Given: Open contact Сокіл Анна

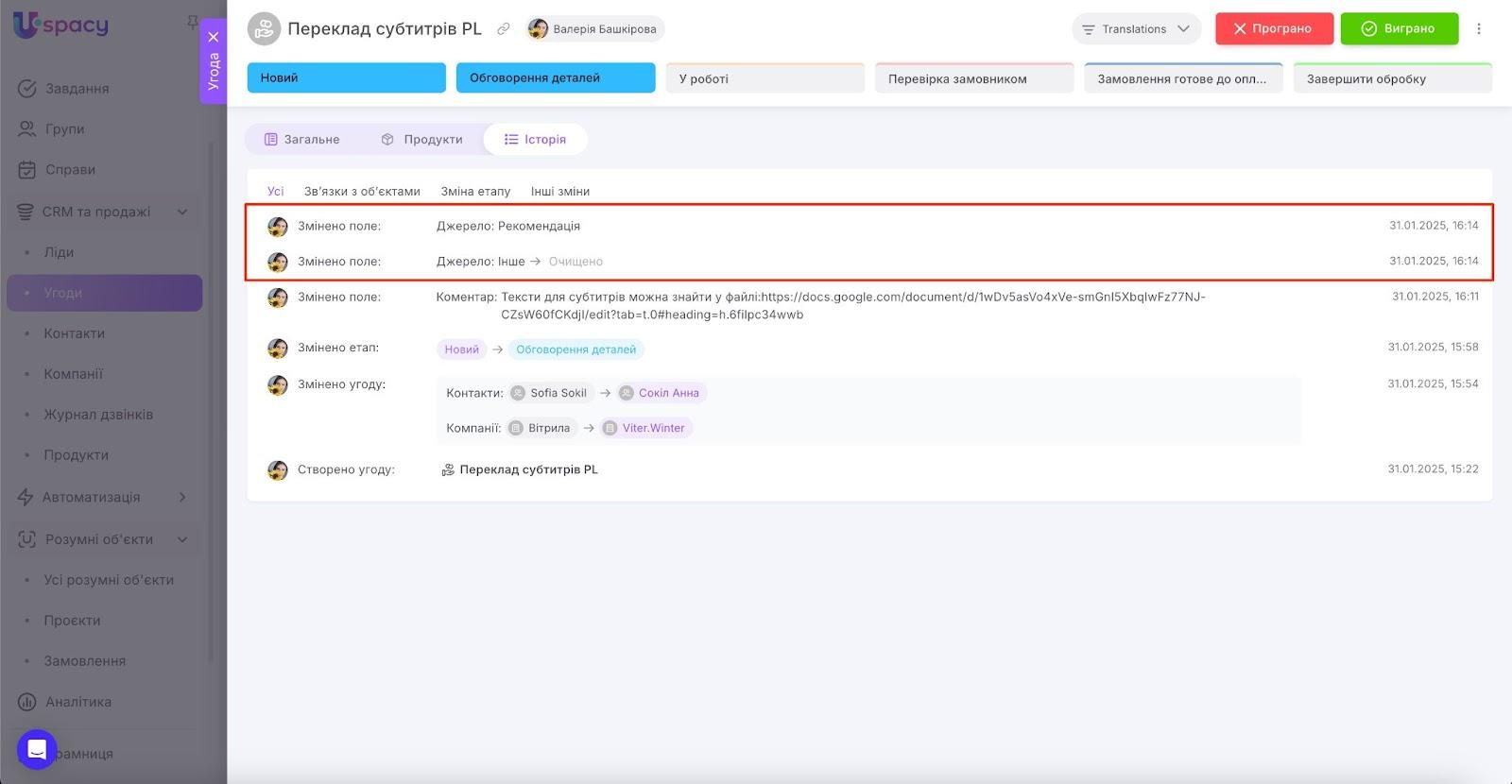Looking at the screenshot, I should [662, 393].
